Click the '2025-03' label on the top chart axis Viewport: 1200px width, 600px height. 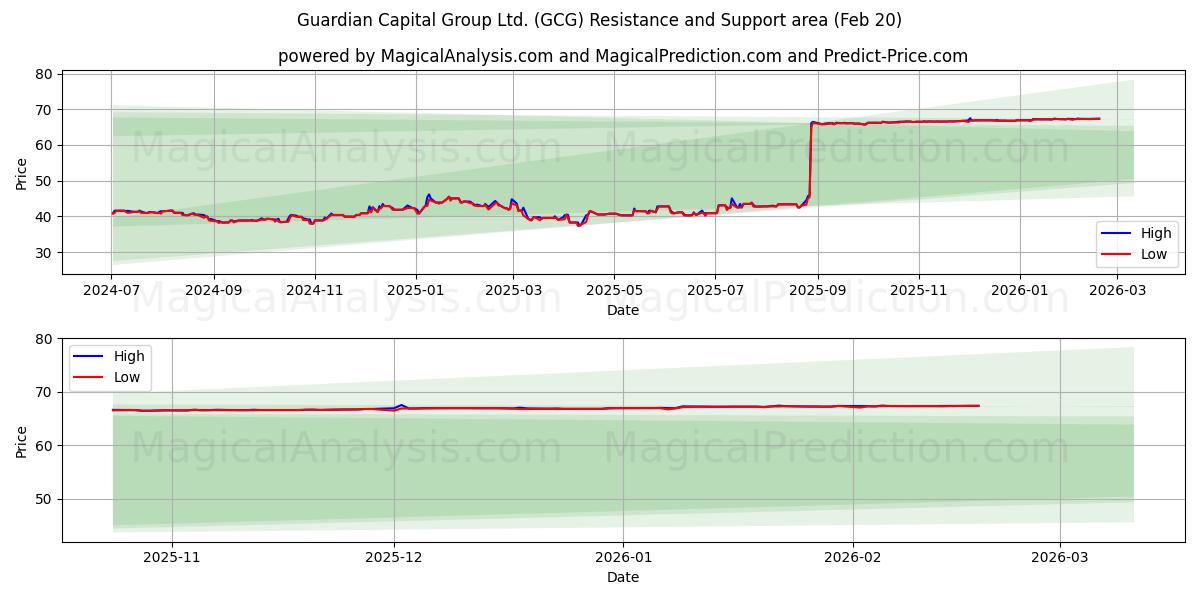click(x=513, y=290)
